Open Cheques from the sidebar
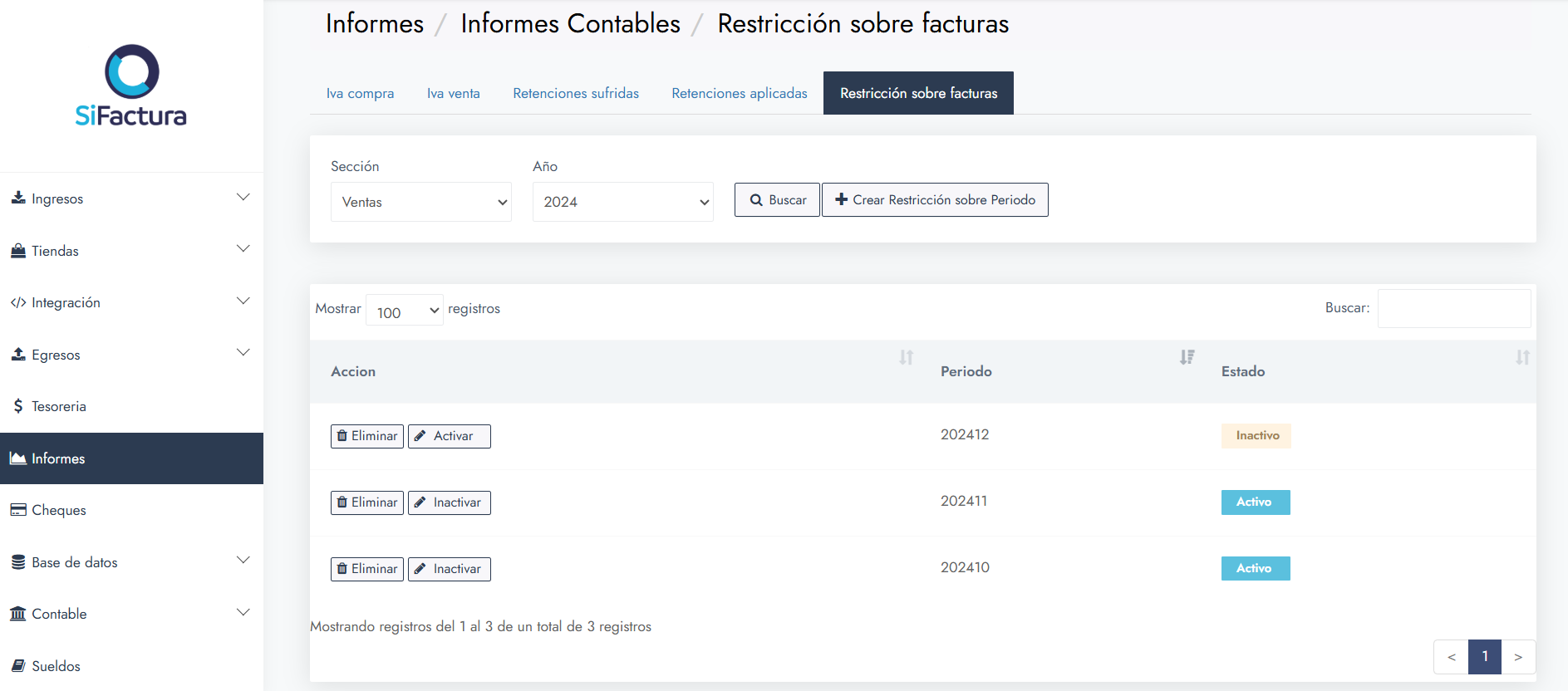 [58, 510]
